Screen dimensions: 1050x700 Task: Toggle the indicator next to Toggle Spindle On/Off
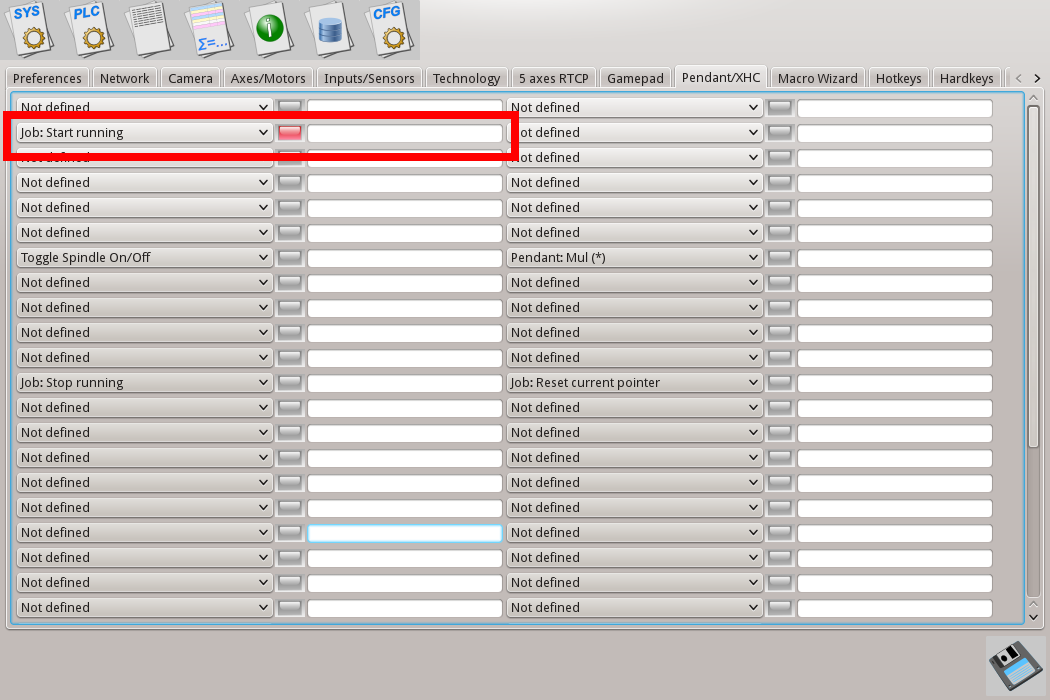coord(290,257)
